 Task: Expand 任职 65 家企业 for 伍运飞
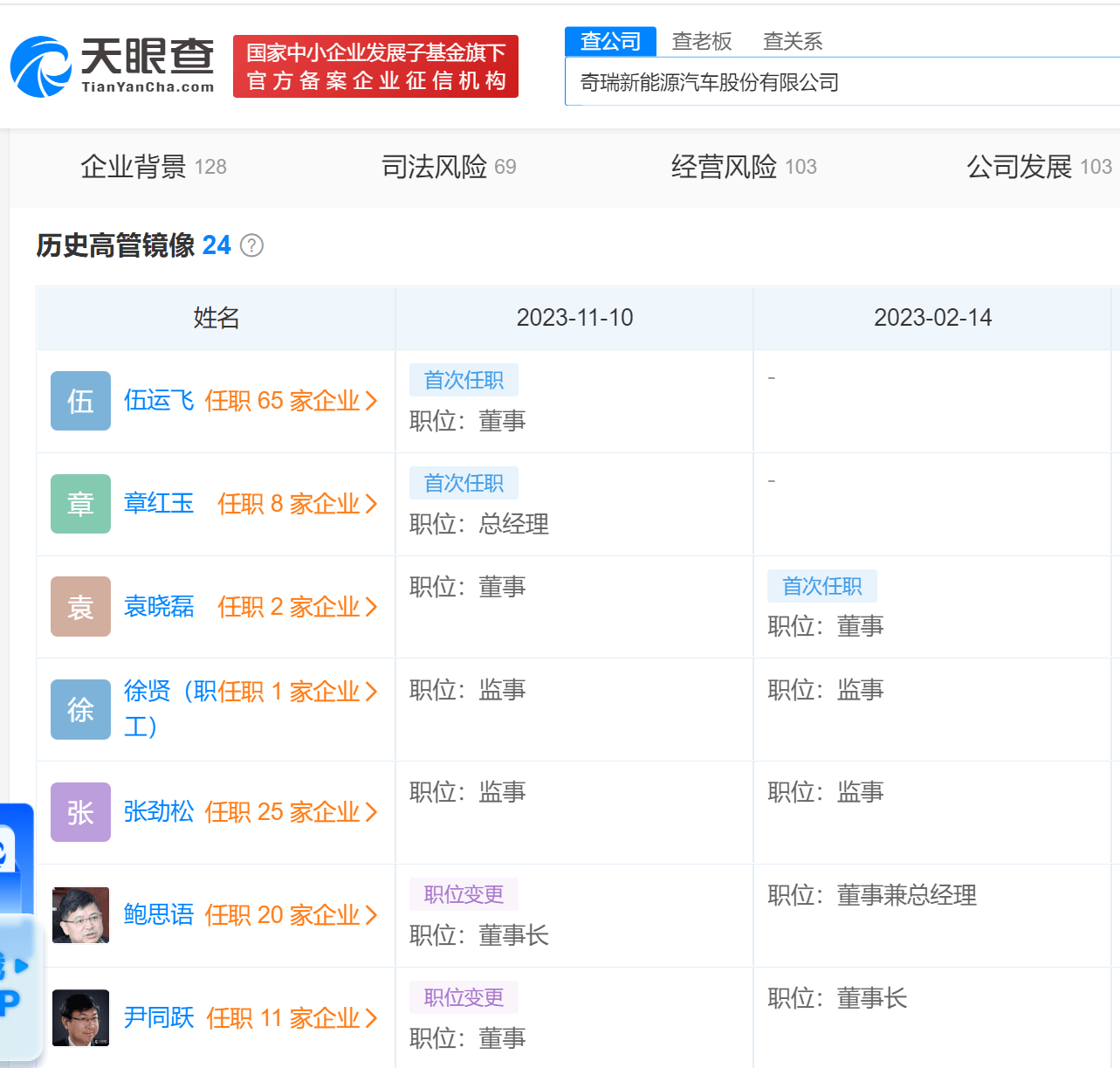tap(291, 401)
